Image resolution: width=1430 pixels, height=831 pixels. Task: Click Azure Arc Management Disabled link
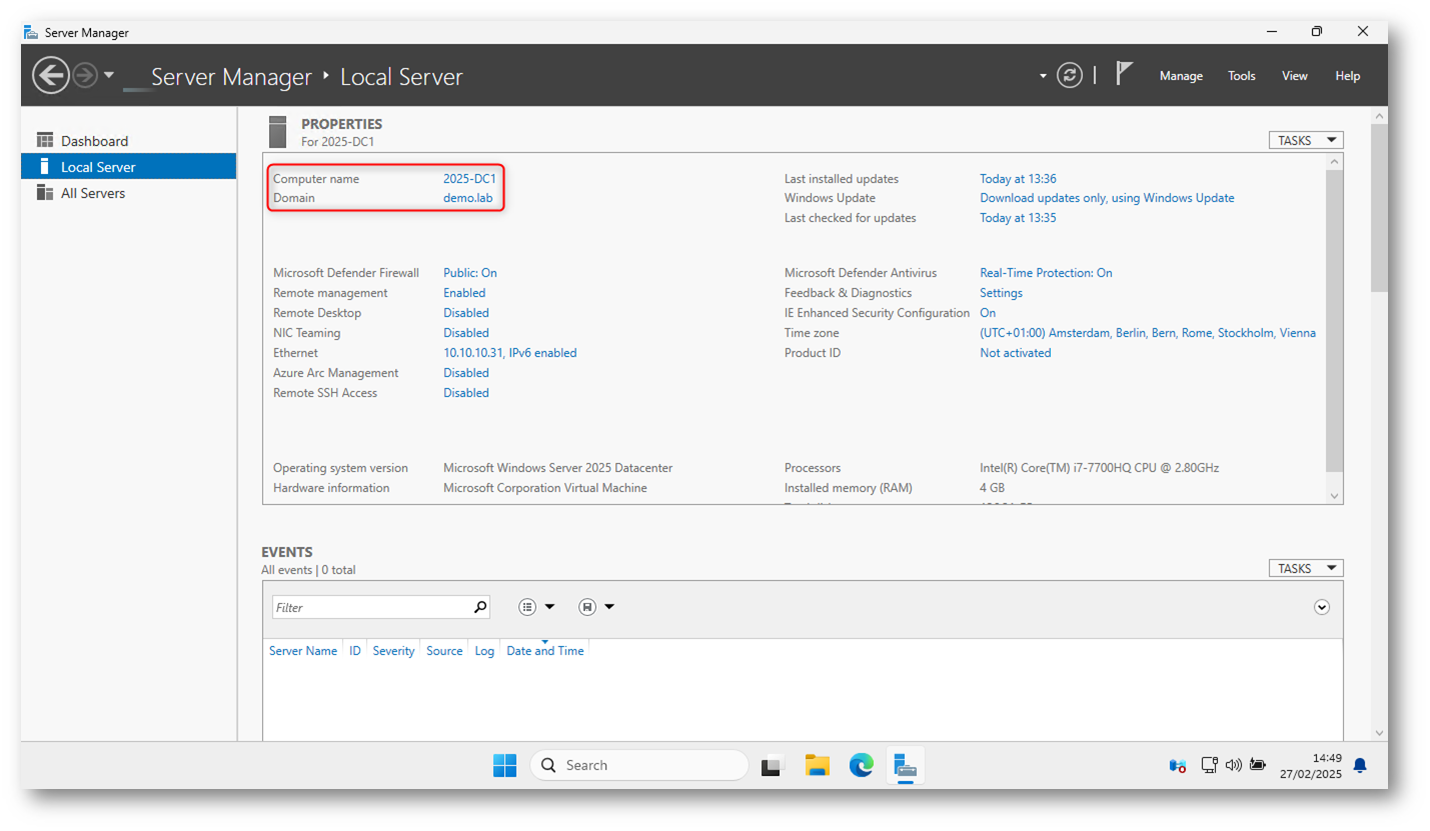click(466, 373)
